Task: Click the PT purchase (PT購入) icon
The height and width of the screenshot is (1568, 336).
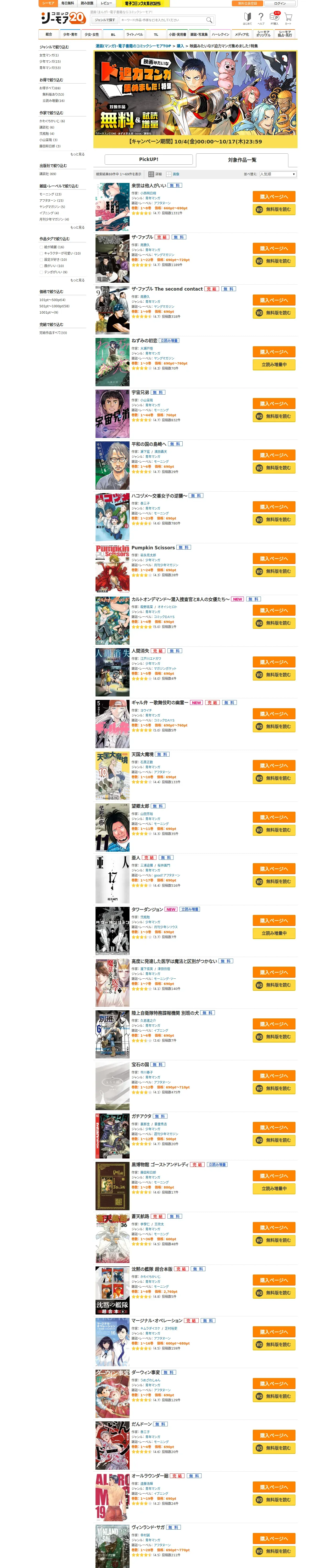Action: click(275, 18)
